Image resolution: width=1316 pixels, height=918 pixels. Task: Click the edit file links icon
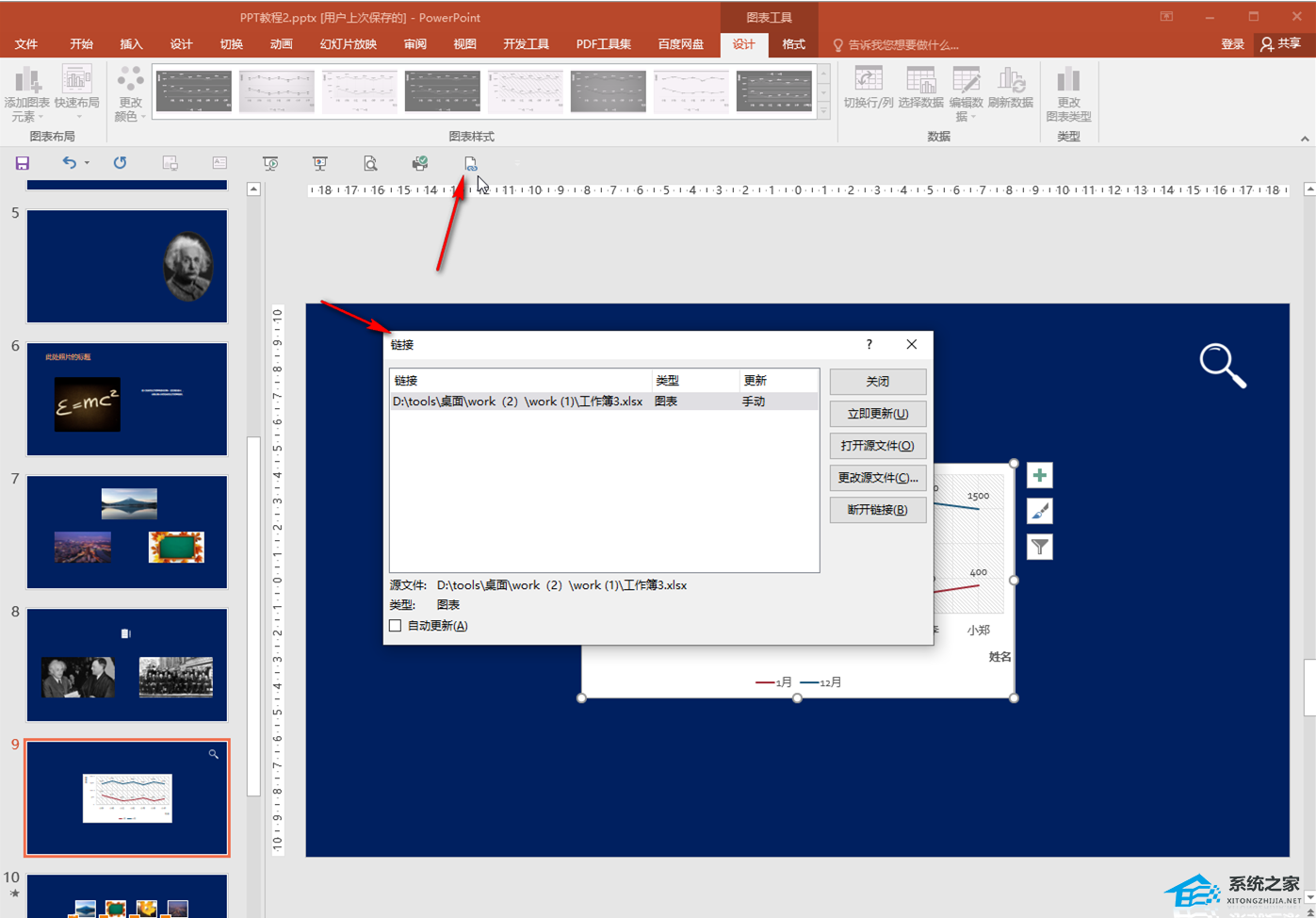470,164
